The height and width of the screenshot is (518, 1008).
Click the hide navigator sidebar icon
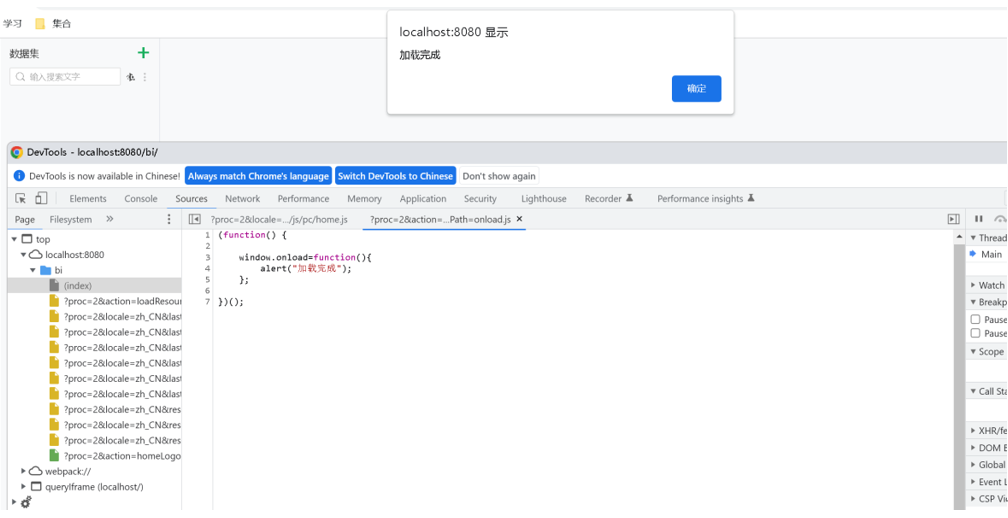tap(194, 219)
